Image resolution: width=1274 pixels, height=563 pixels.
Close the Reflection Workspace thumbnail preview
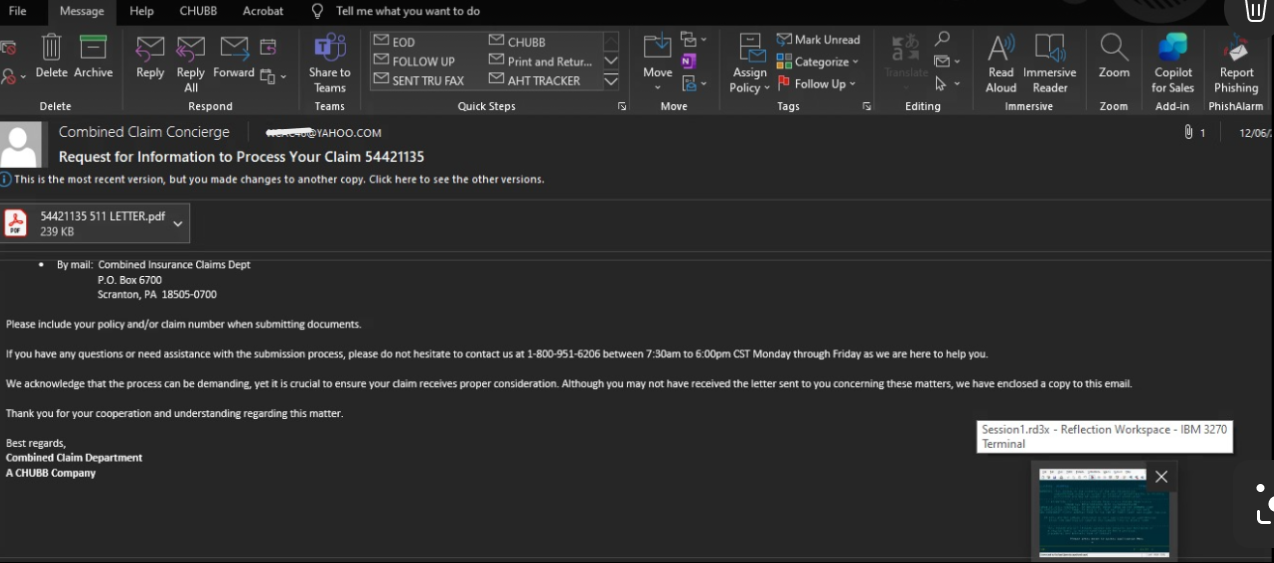pos(1161,477)
